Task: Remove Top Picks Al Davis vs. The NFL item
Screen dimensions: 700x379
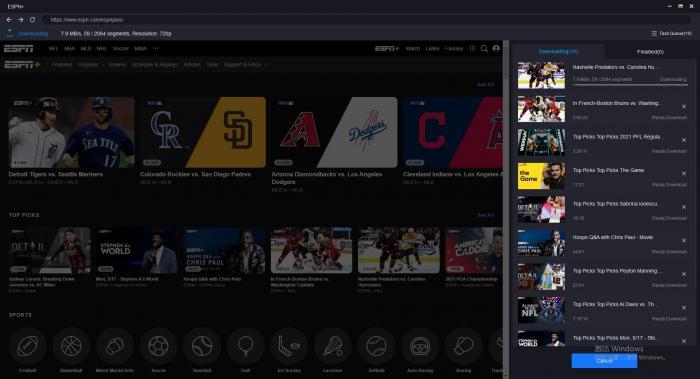Action: pyautogui.click(x=684, y=307)
